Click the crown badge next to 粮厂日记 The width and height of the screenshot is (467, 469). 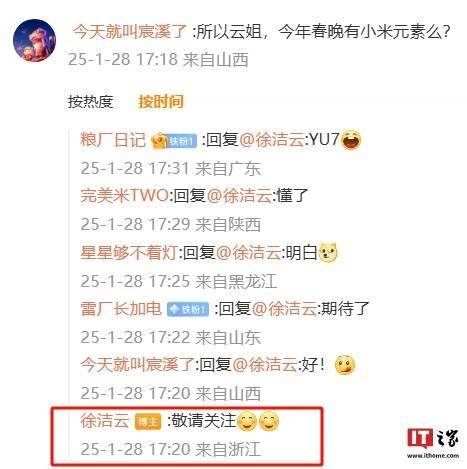159,141
